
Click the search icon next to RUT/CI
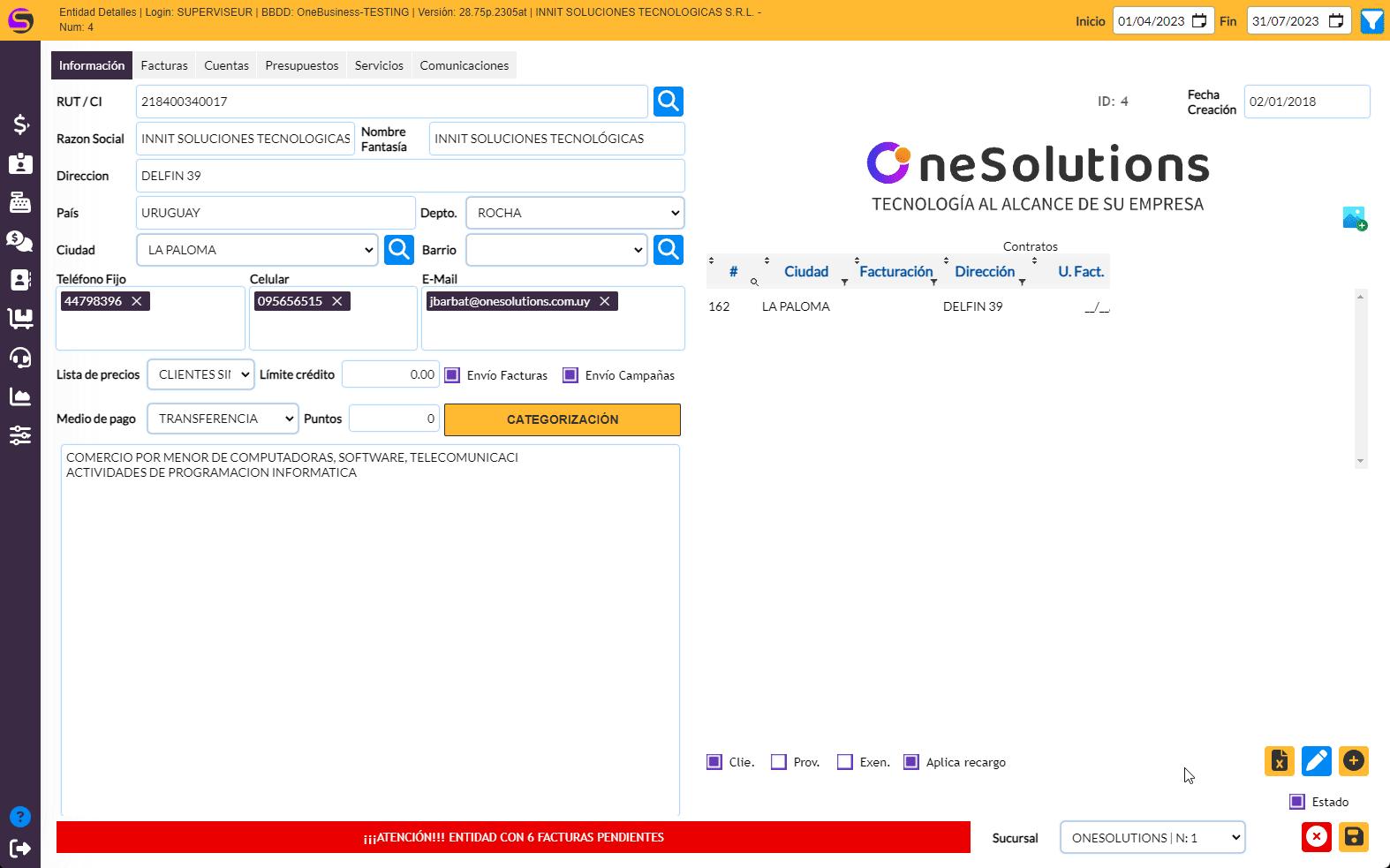point(668,102)
